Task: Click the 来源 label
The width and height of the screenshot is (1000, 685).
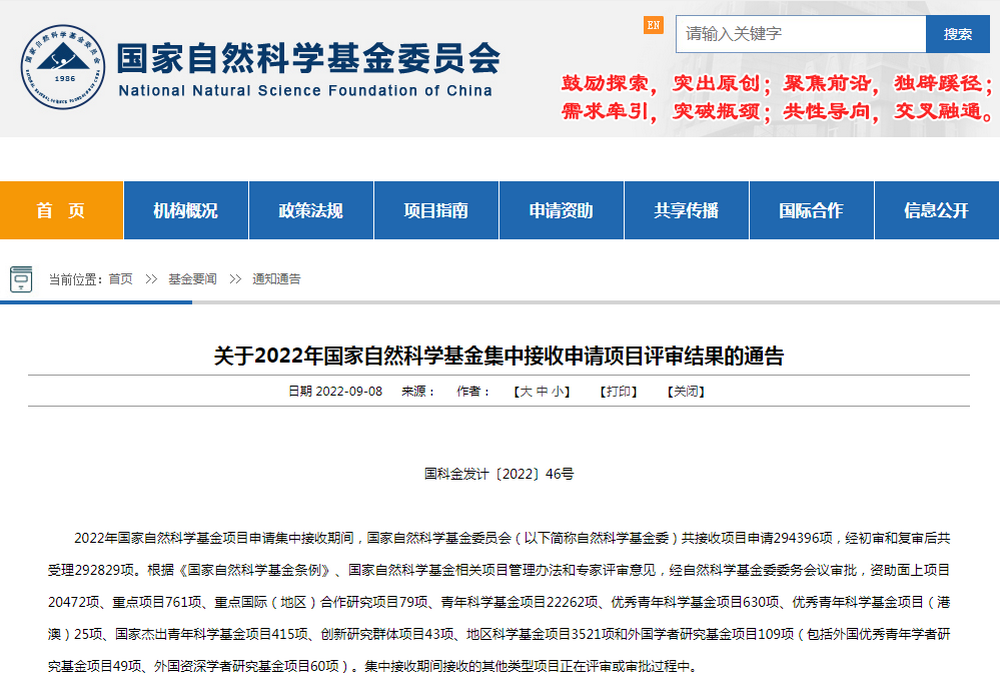Action: (x=418, y=391)
